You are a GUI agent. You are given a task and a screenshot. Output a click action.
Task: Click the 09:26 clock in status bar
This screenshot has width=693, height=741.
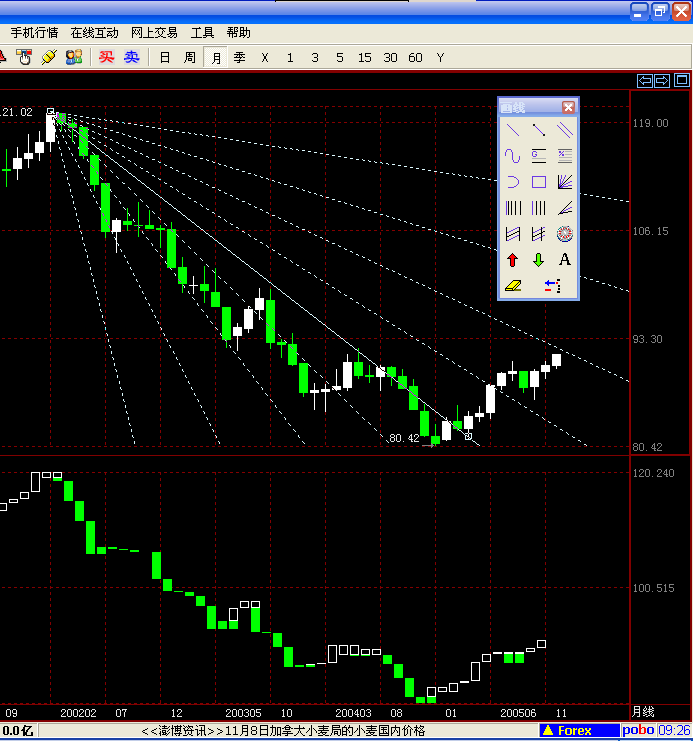[x=674, y=731]
